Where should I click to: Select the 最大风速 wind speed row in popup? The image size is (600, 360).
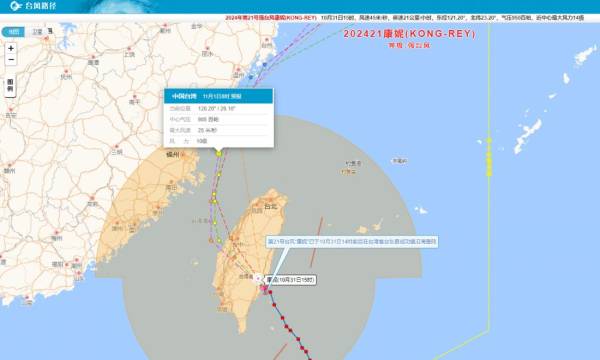218,130
